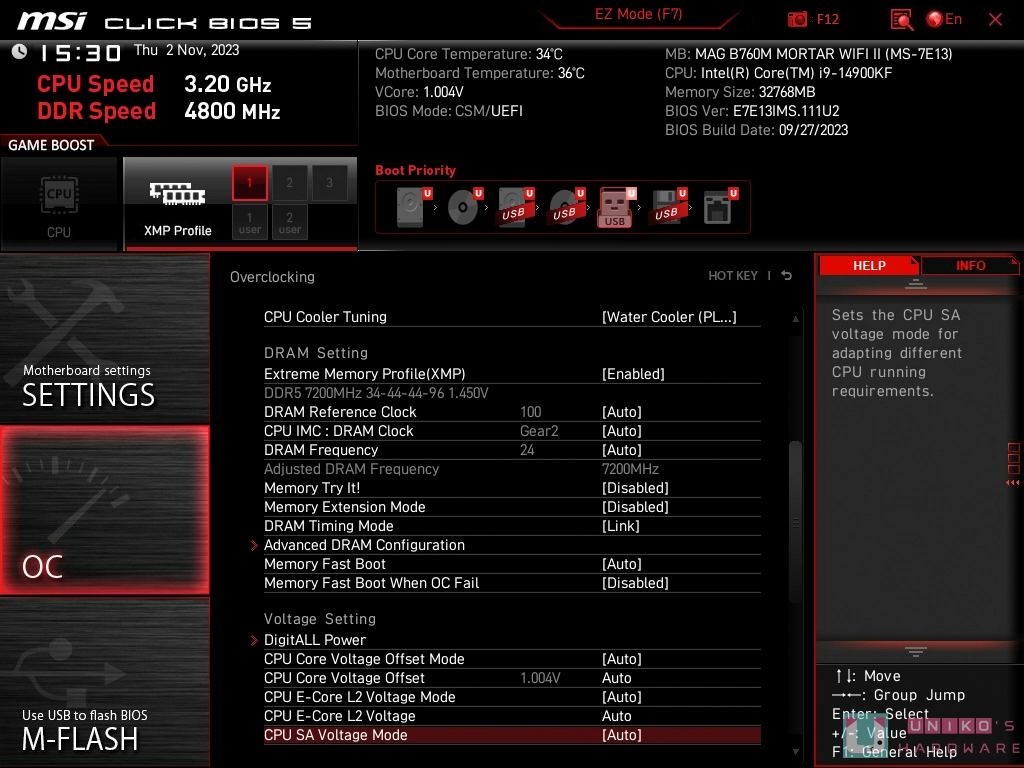The height and width of the screenshot is (768, 1024).
Task: Click the back arrow next to HOT KEY
Action: 786,276
